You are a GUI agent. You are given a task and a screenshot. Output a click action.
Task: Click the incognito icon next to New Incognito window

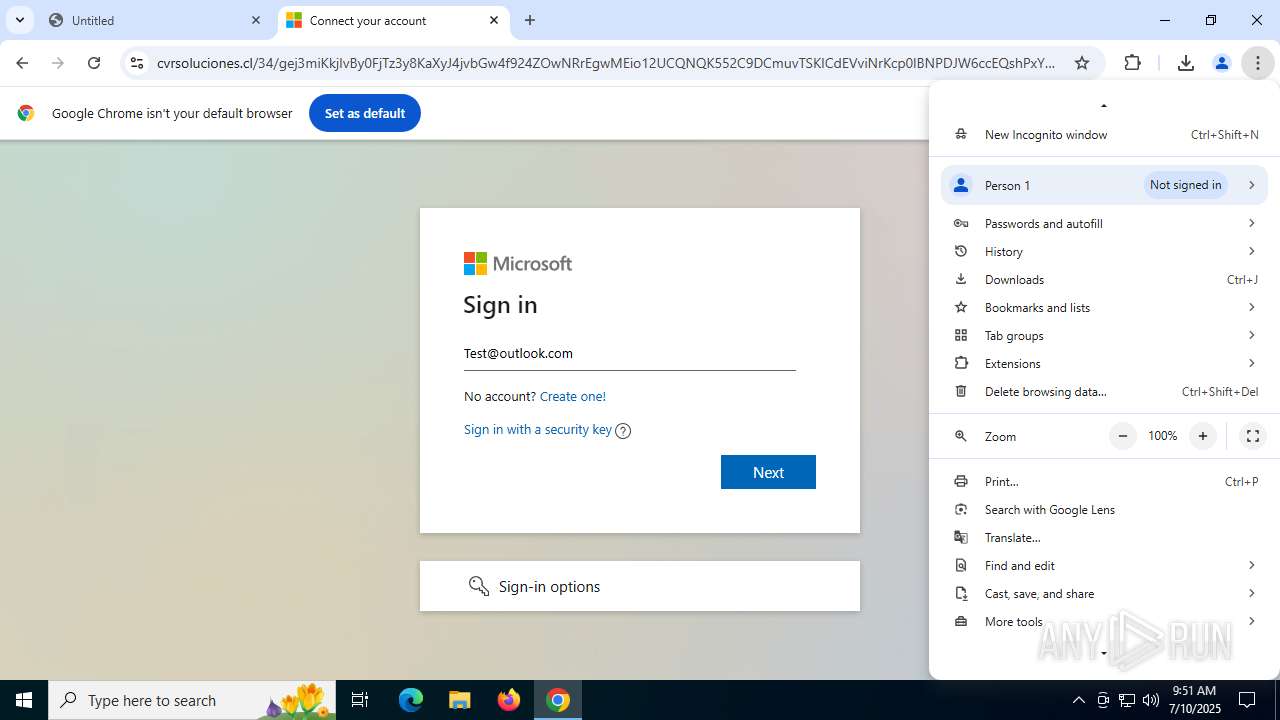961,134
